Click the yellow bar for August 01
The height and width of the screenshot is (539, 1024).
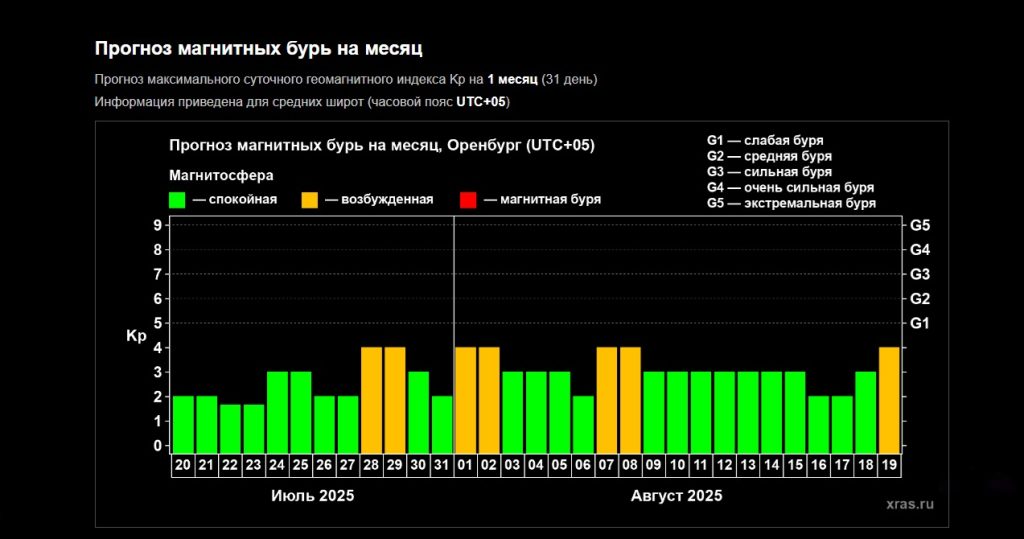click(x=466, y=399)
